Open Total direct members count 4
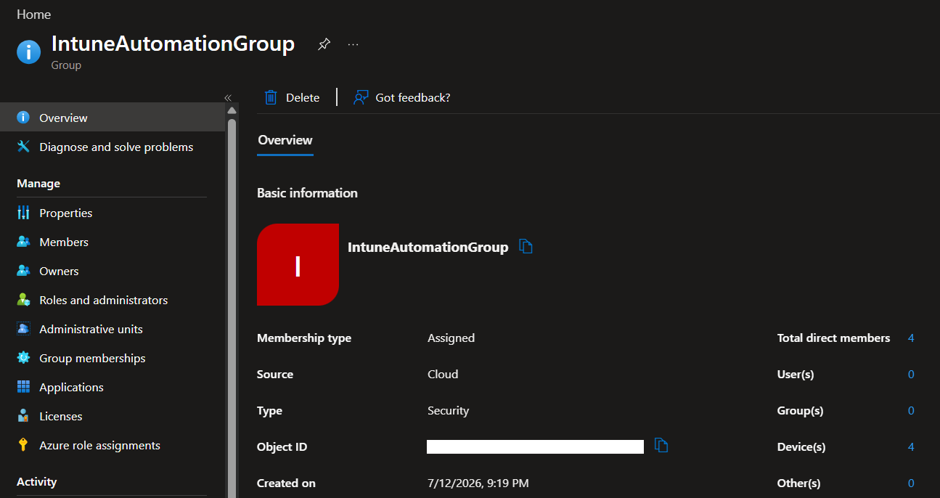The height and width of the screenshot is (498, 940). coord(911,338)
